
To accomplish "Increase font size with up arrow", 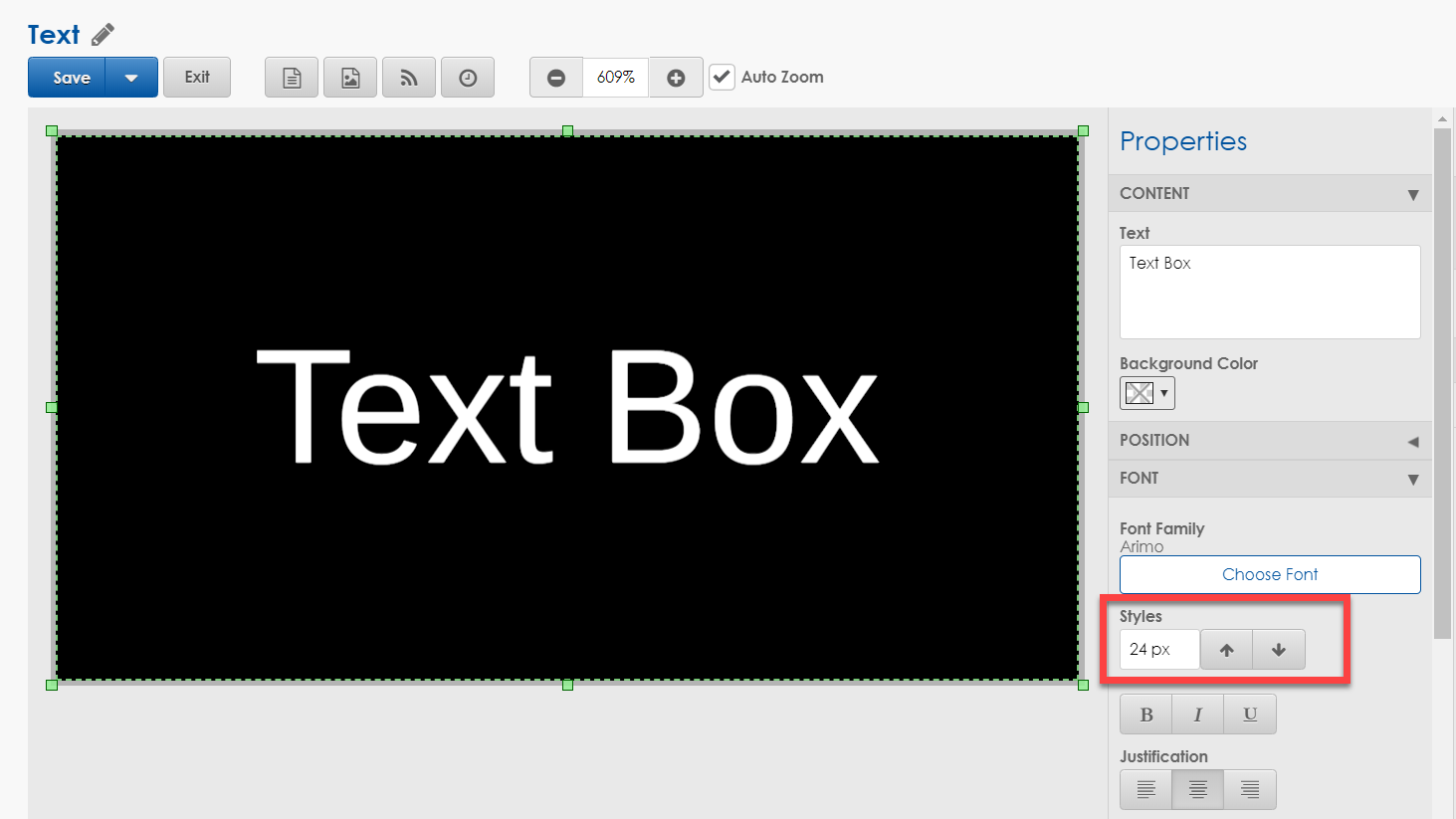I will 1226,650.
